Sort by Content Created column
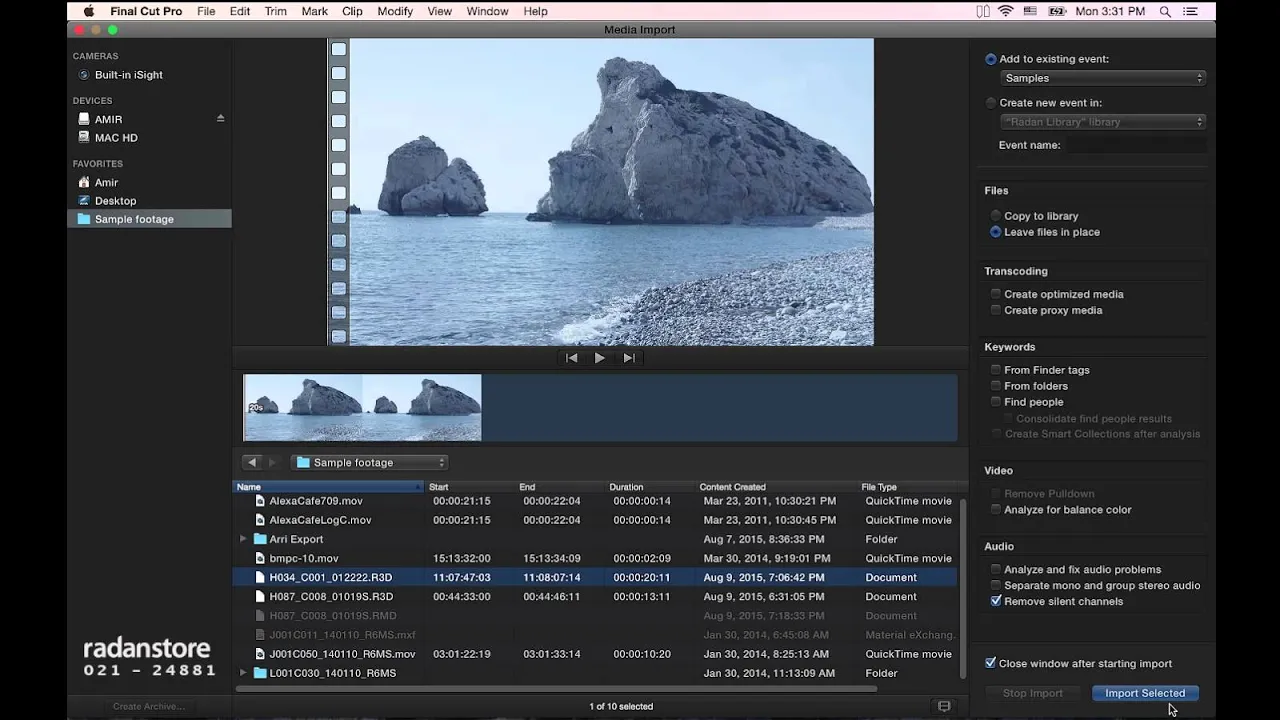Screen dimensions: 1280x720 776,487
